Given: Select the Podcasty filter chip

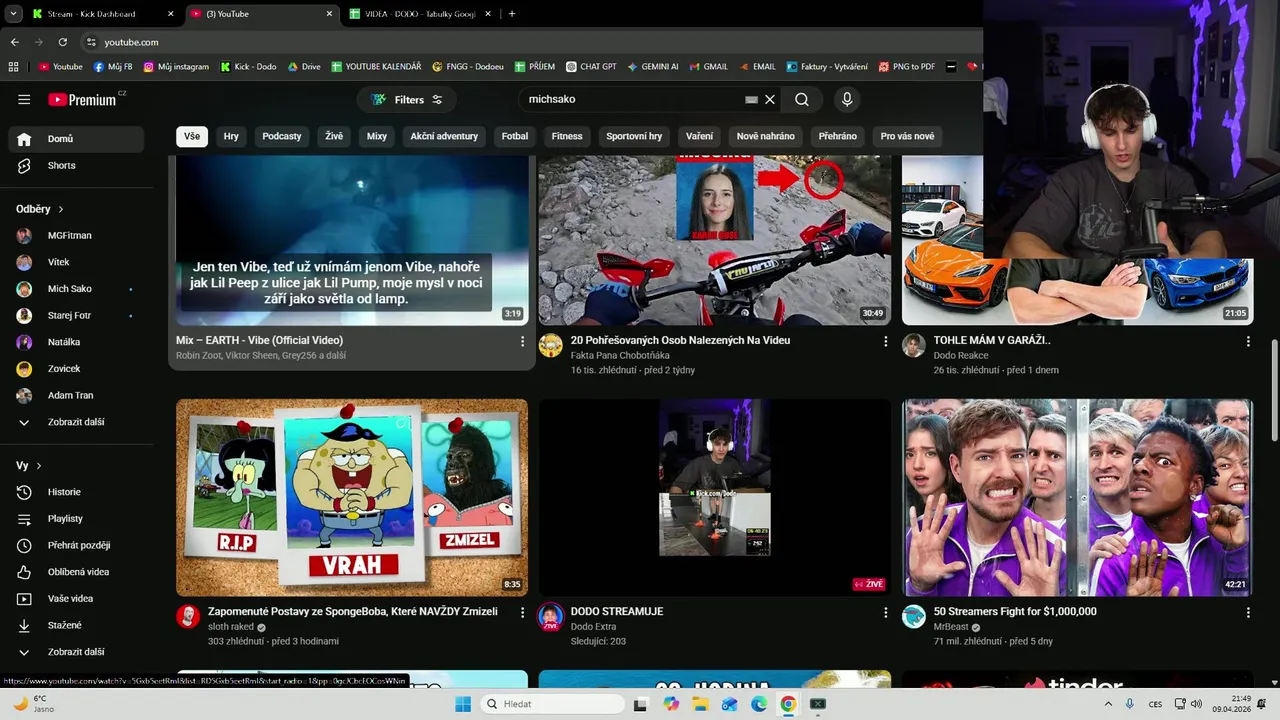Looking at the screenshot, I should coord(282,136).
